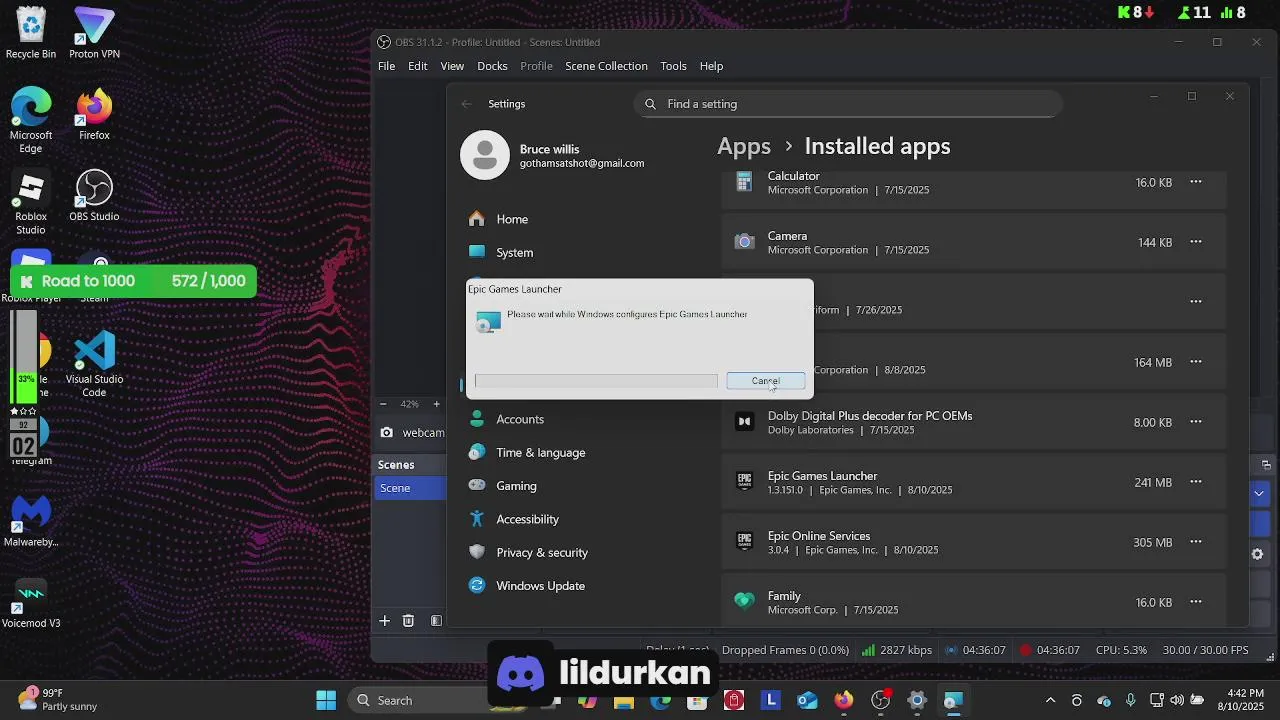Open more options for Family app
The height and width of the screenshot is (720, 1280).
[x=1195, y=602]
